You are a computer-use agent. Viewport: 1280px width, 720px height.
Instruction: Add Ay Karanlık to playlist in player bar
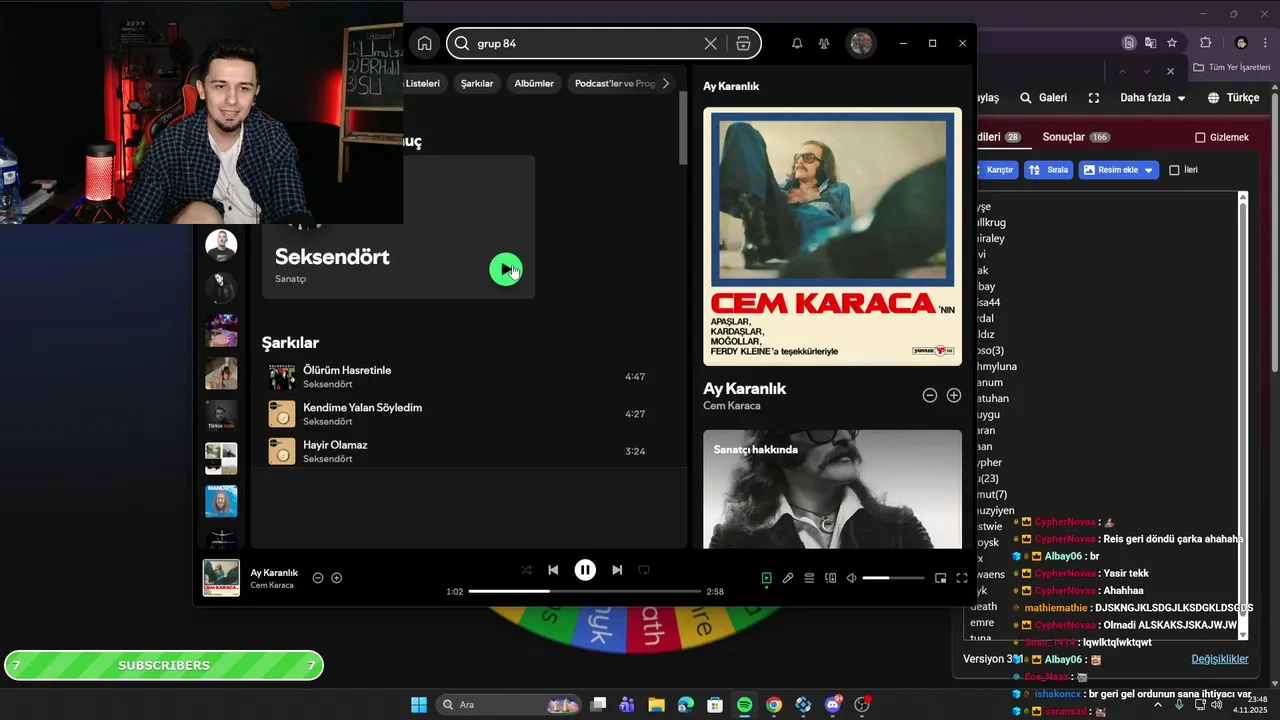tap(337, 578)
